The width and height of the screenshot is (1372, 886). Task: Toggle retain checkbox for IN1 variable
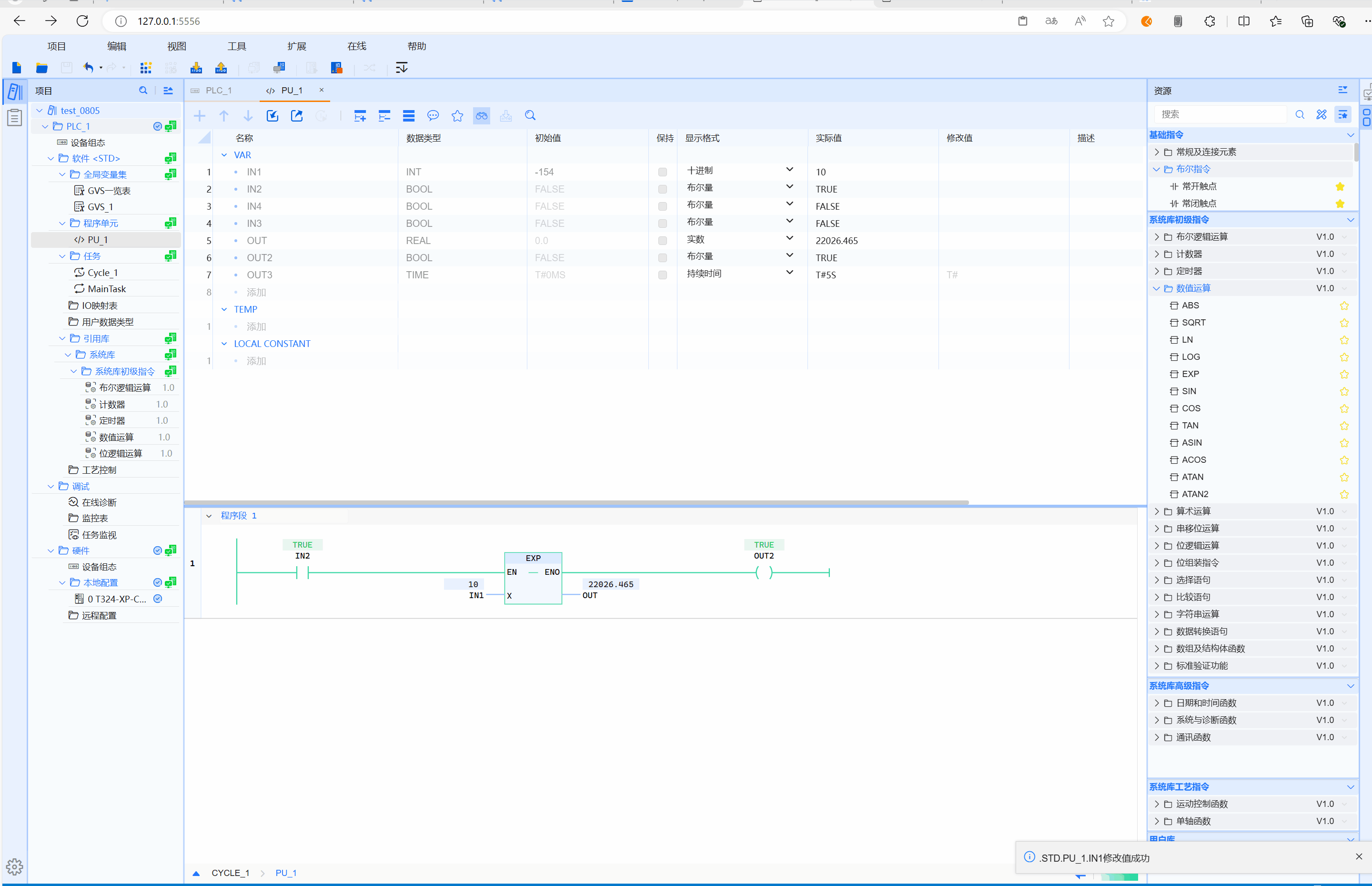[663, 172]
